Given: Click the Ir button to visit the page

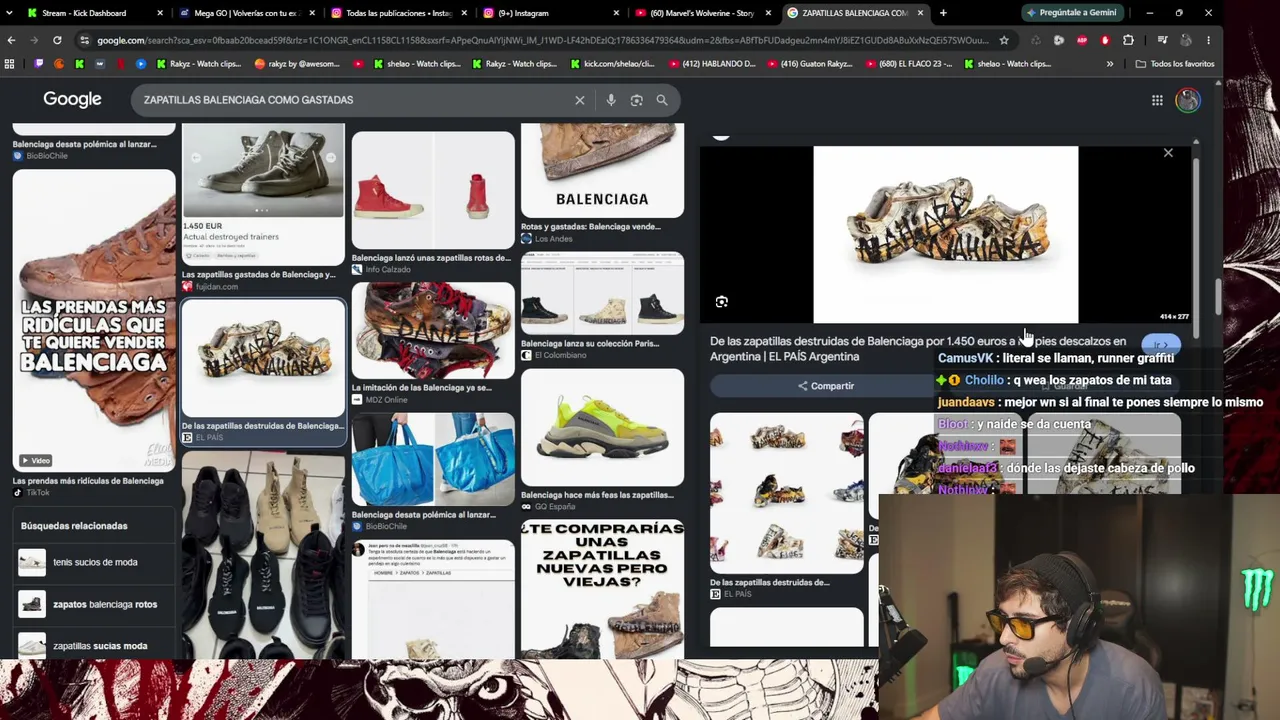Looking at the screenshot, I should pyautogui.click(x=1160, y=345).
